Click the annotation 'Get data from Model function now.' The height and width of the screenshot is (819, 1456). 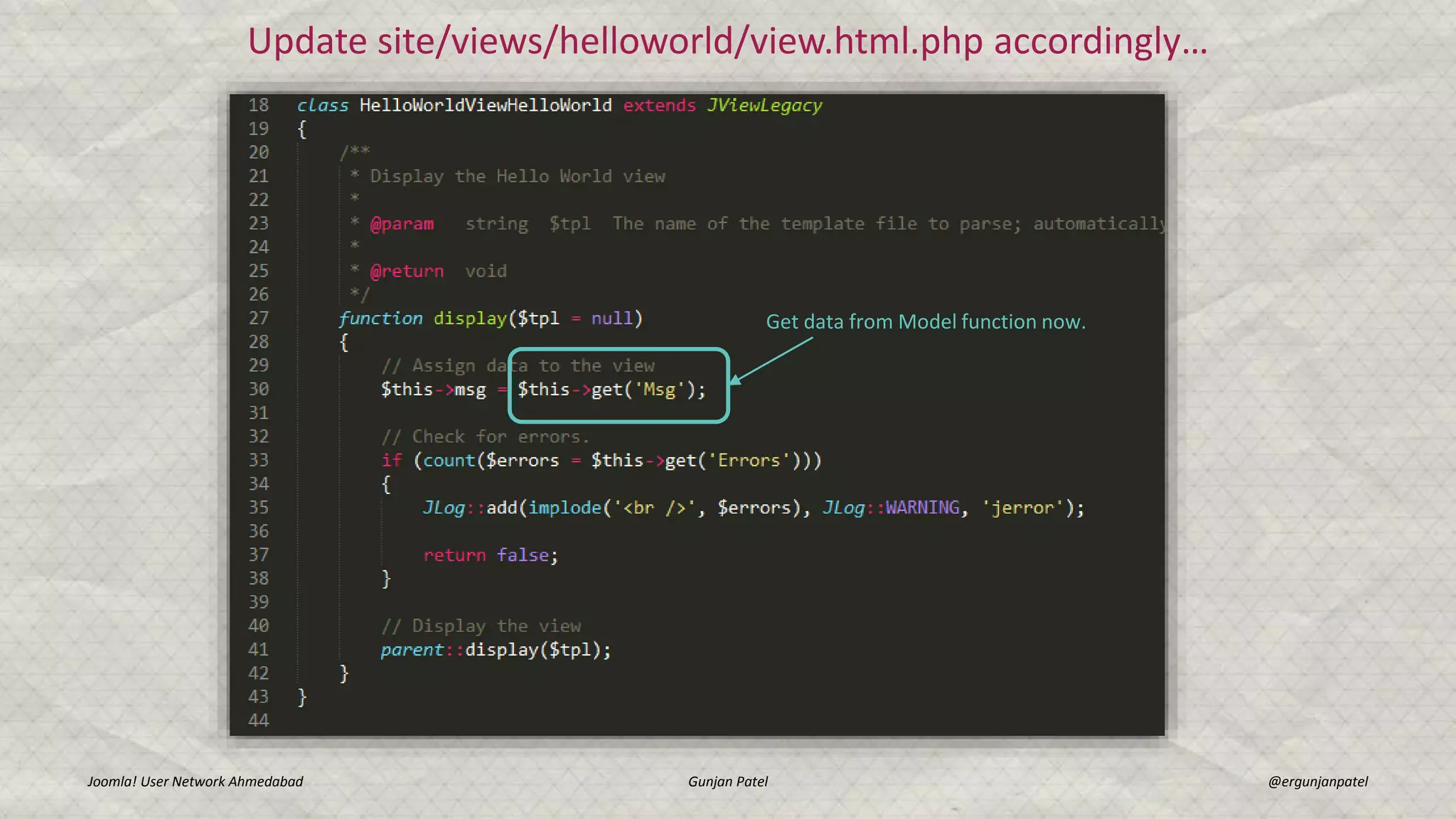[926, 322]
